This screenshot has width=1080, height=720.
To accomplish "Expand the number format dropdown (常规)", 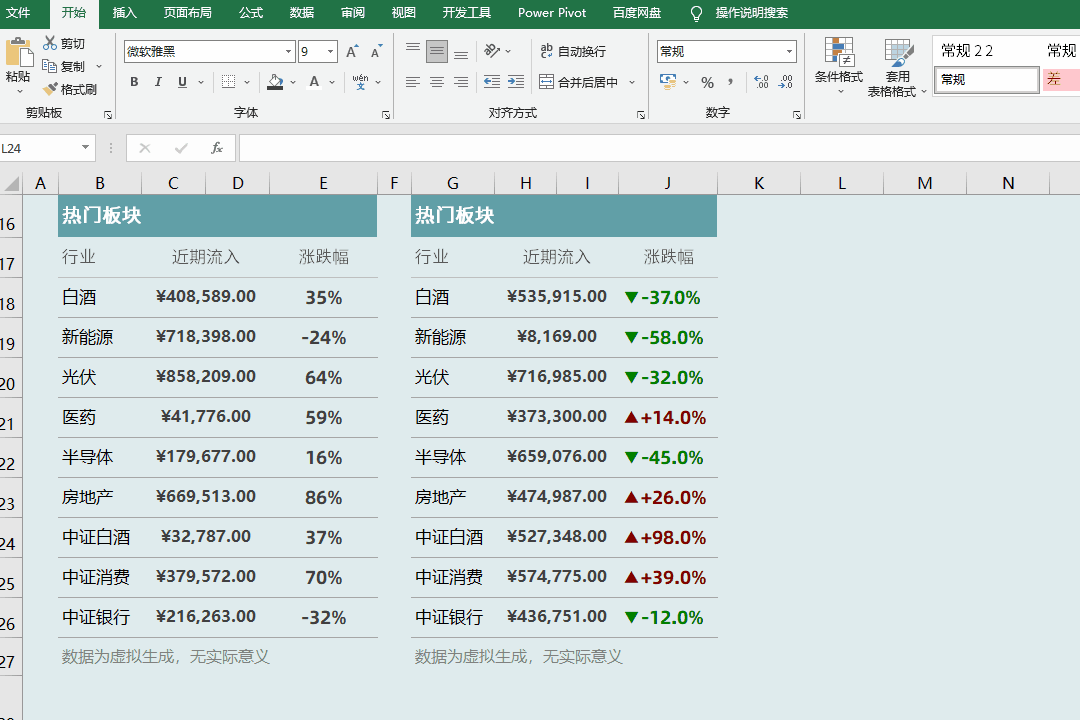I will [x=789, y=52].
